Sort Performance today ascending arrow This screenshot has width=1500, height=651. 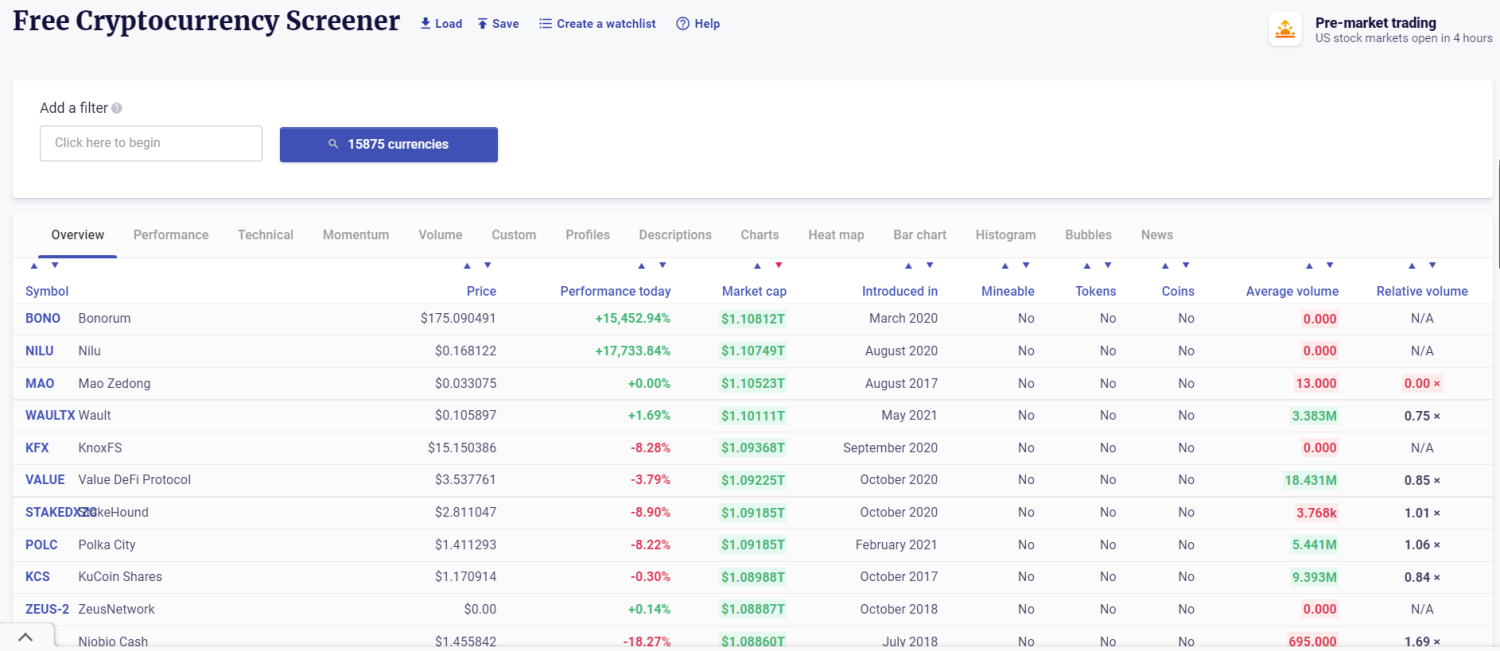coord(642,265)
